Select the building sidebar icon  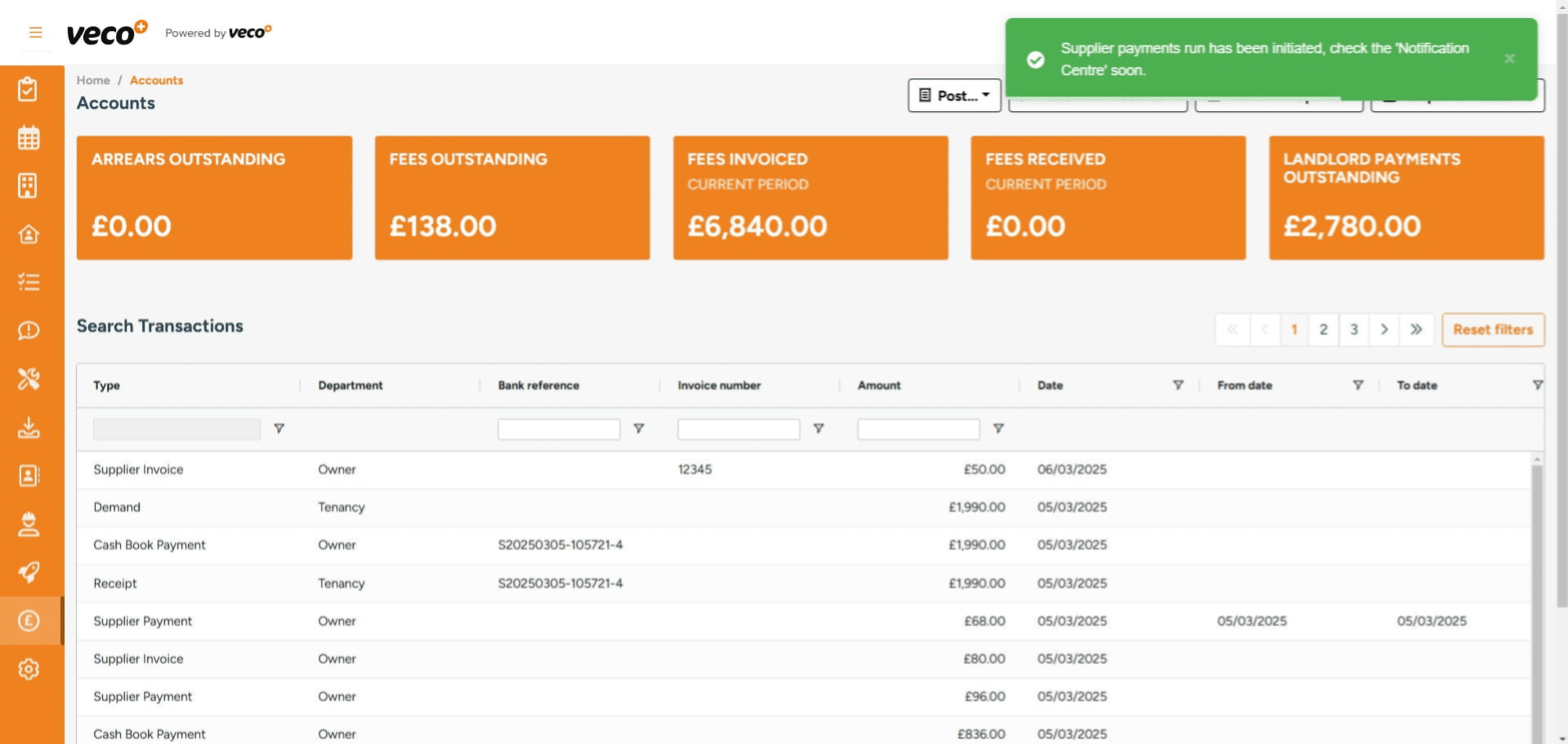point(29,186)
